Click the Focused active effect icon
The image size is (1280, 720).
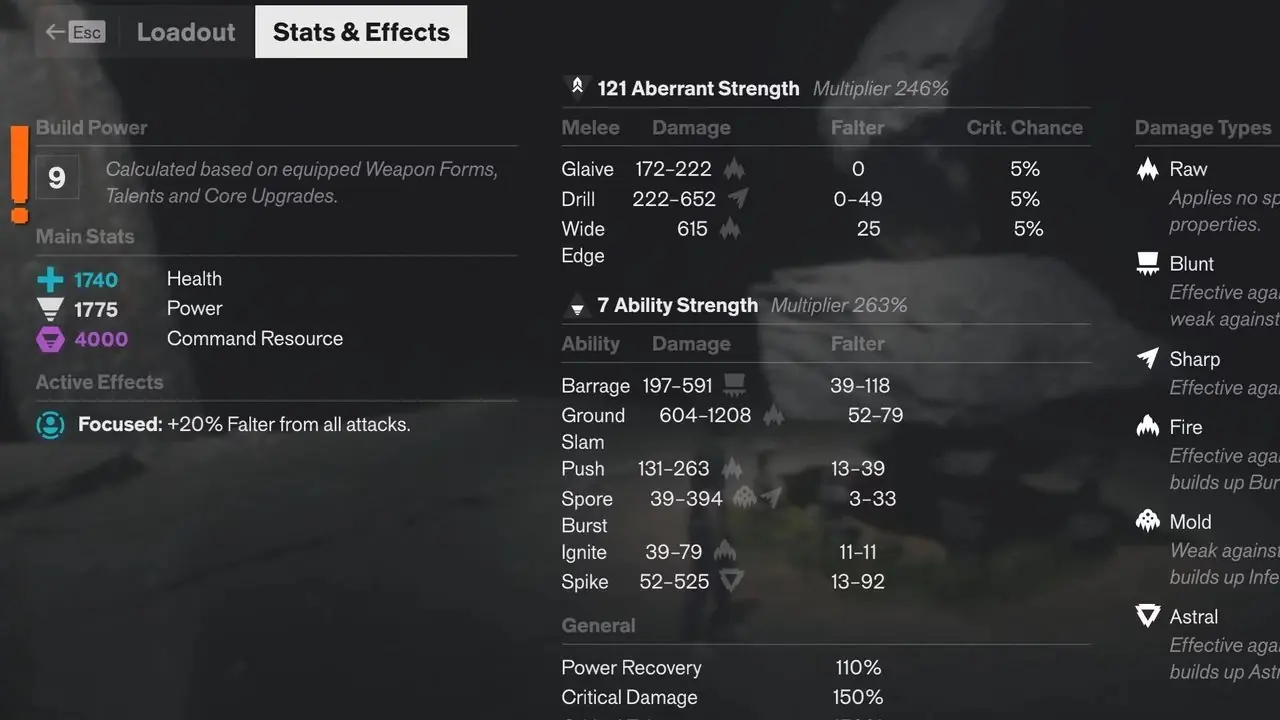(50, 424)
